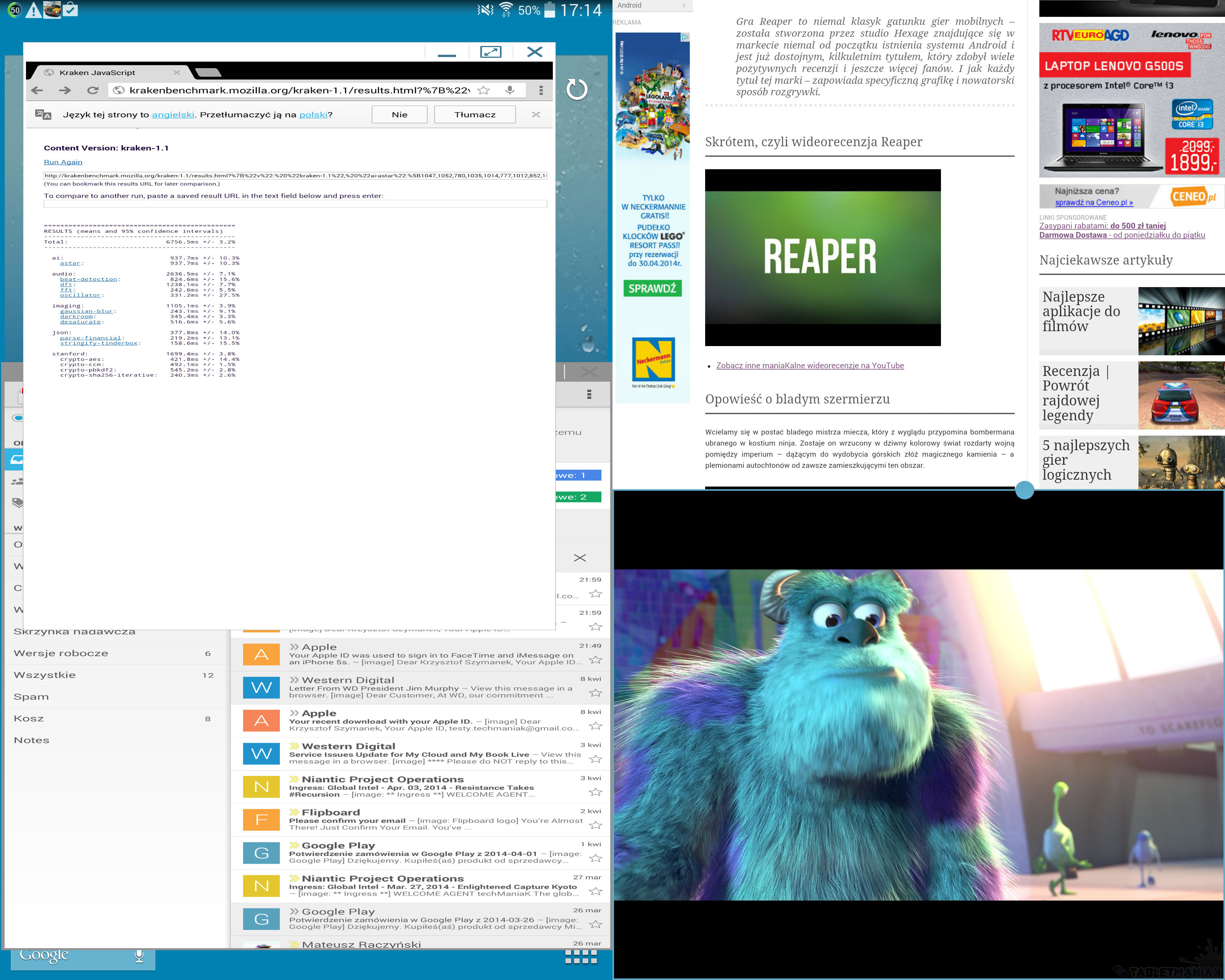Bookmark page with star icon in address bar
Viewport: 1225px width, 980px height.
coord(483,90)
